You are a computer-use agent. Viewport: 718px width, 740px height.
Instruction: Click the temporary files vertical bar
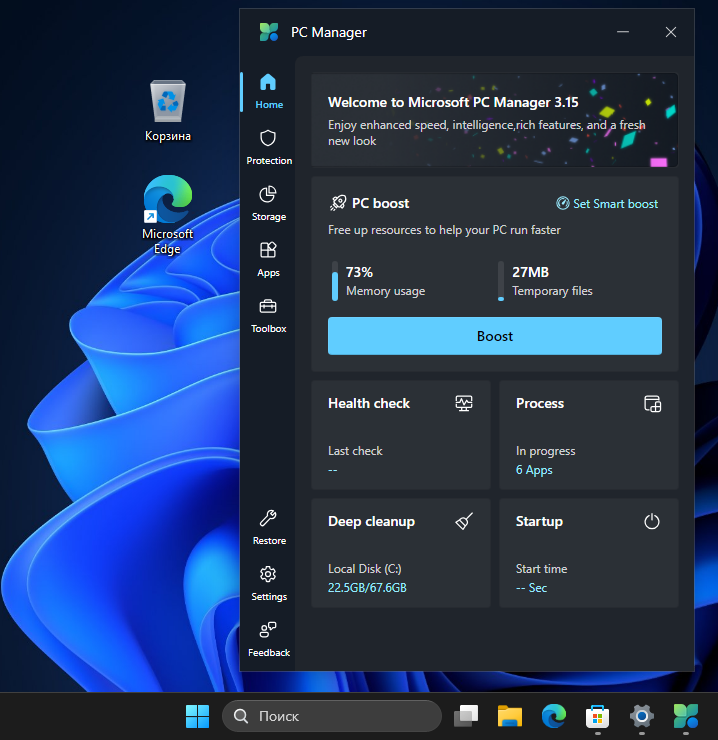pyautogui.click(x=501, y=281)
